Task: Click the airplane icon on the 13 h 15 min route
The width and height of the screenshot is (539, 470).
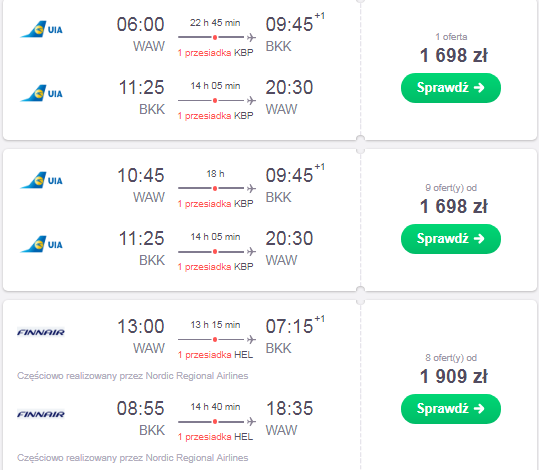Action: point(251,339)
